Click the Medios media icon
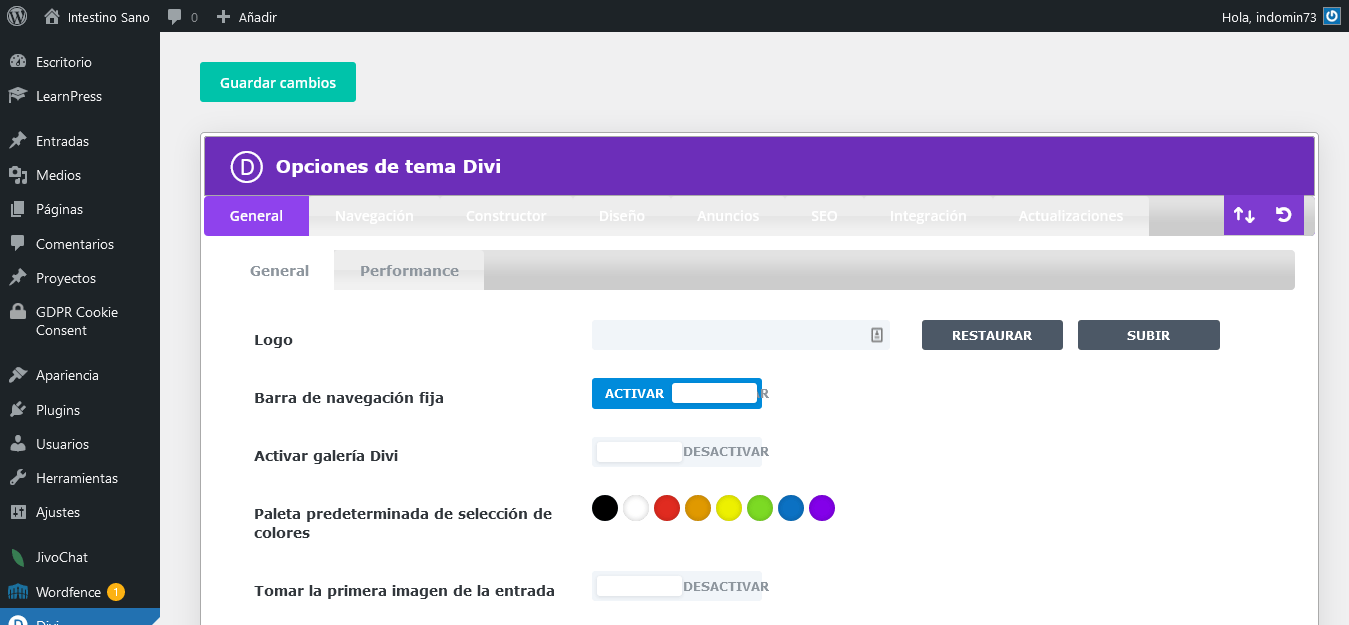Screen dimensions: 1349x625 [x=18, y=175]
